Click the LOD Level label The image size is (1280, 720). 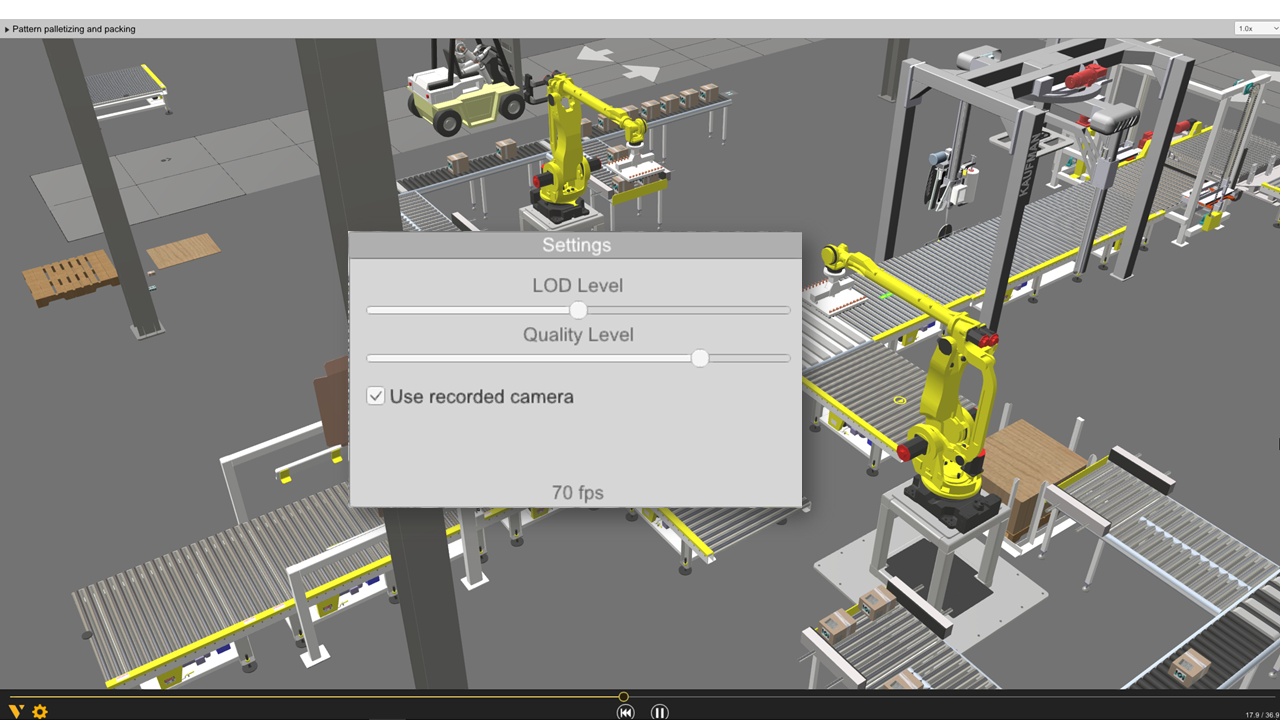point(578,285)
